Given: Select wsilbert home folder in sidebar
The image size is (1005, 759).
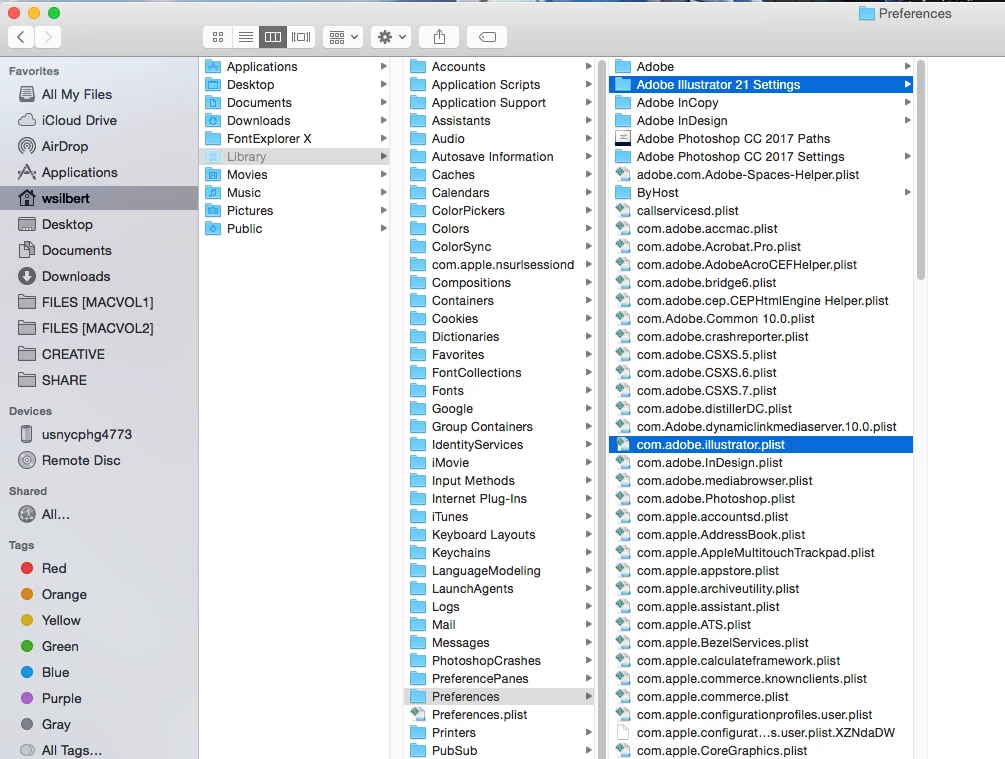Looking at the screenshot, I should pyautogui.click(x=99, y=198).
